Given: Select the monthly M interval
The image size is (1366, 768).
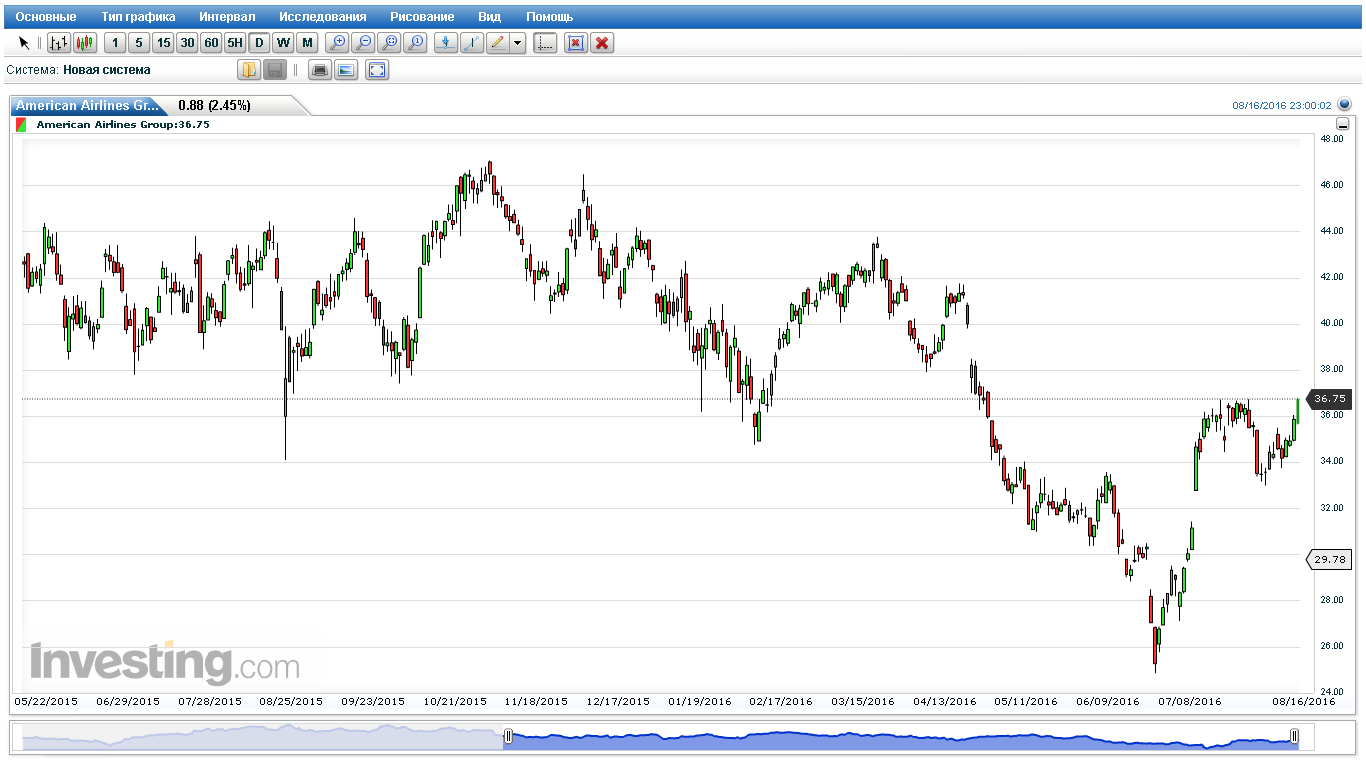Looking at the screenshot, I should [x=307, y=43].
